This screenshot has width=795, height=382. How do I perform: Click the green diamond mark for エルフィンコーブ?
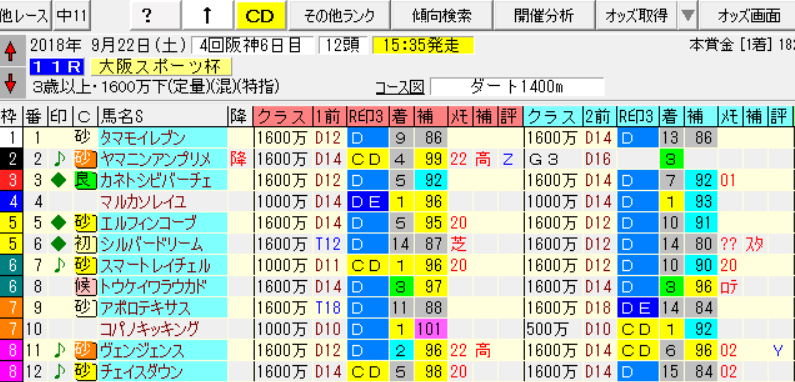[x=59, y=223]
